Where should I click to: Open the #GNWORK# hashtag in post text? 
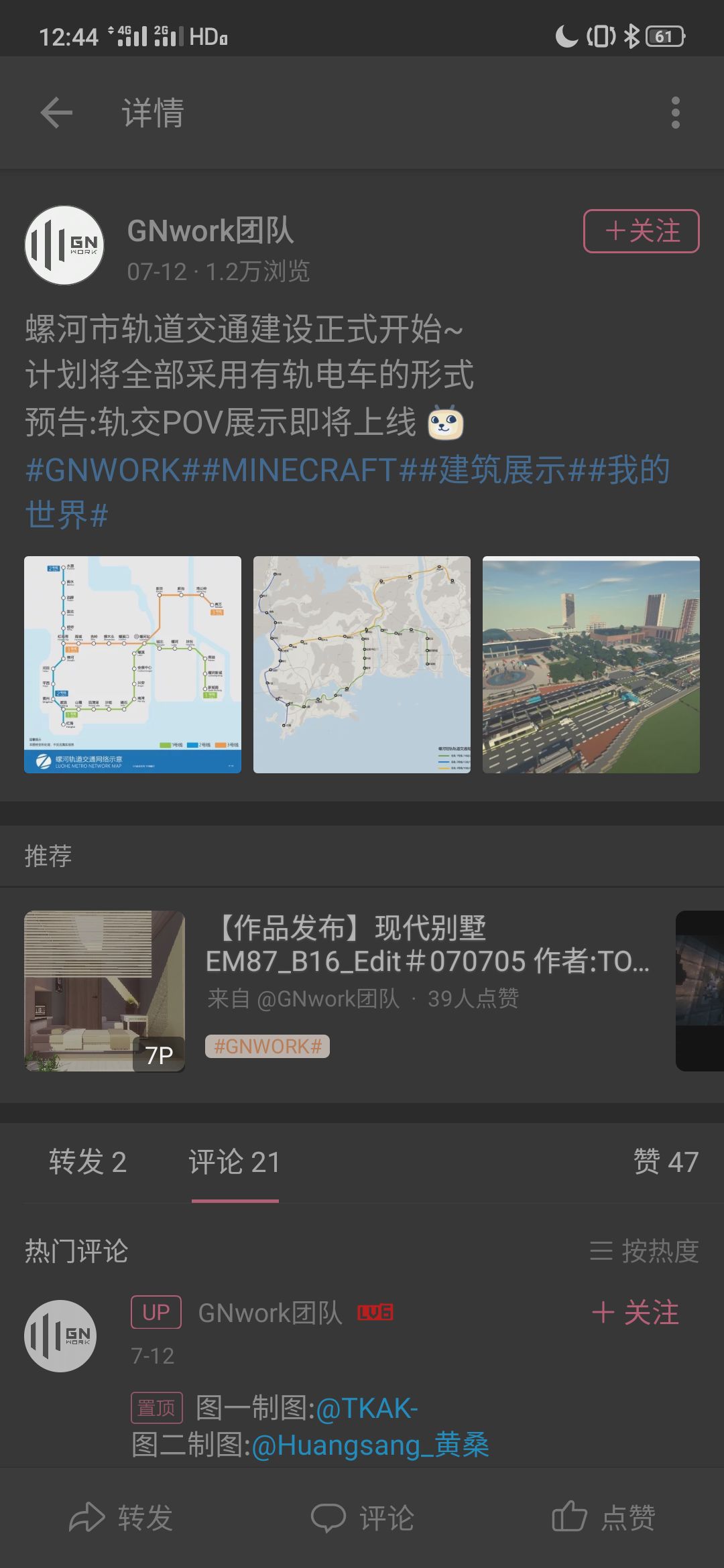(x=113, y=470)
